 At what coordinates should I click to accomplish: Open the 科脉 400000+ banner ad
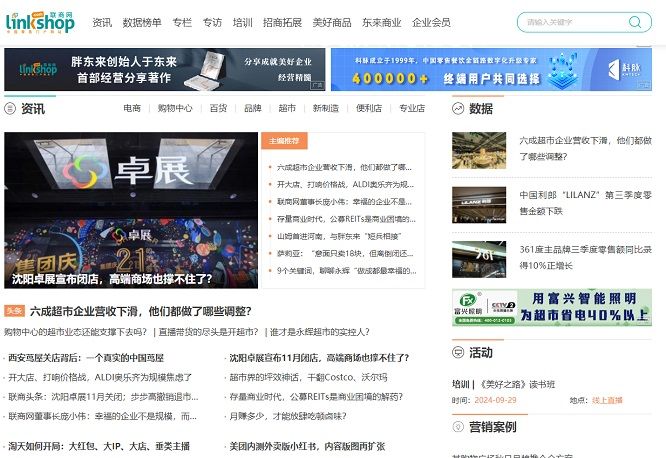[x=491, y=69]
